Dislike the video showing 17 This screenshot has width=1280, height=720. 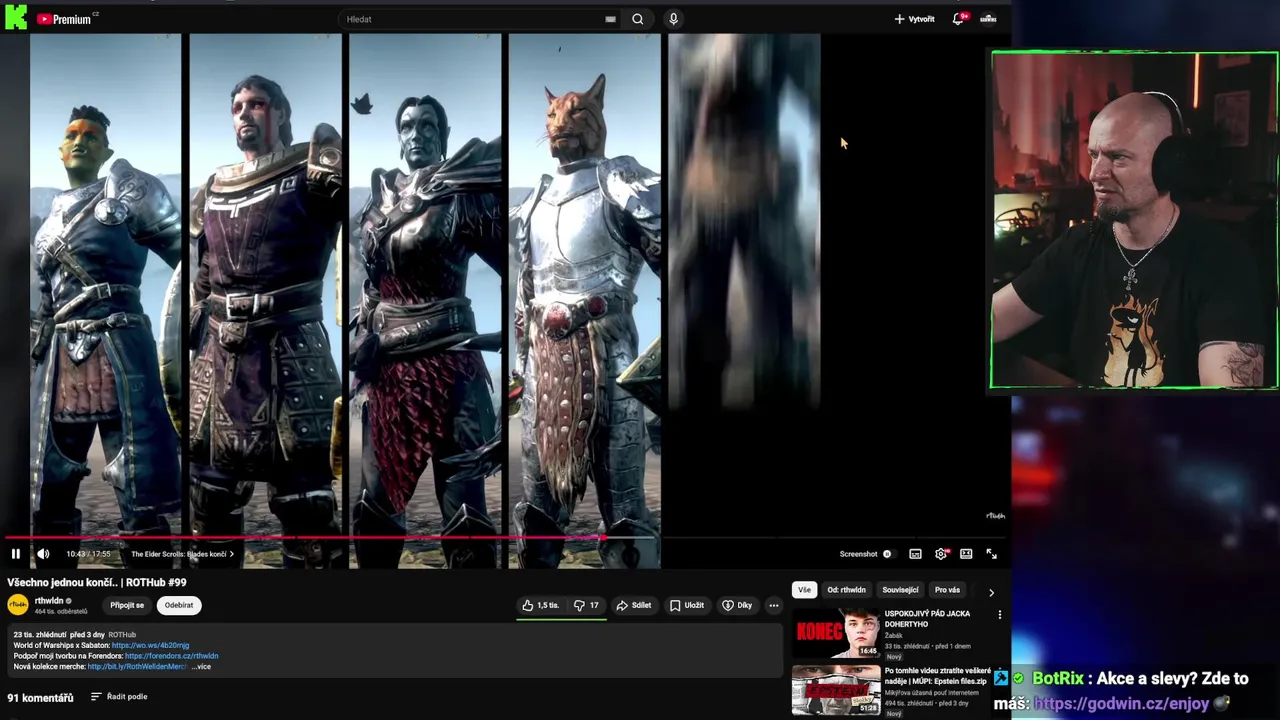click(586, 605)
